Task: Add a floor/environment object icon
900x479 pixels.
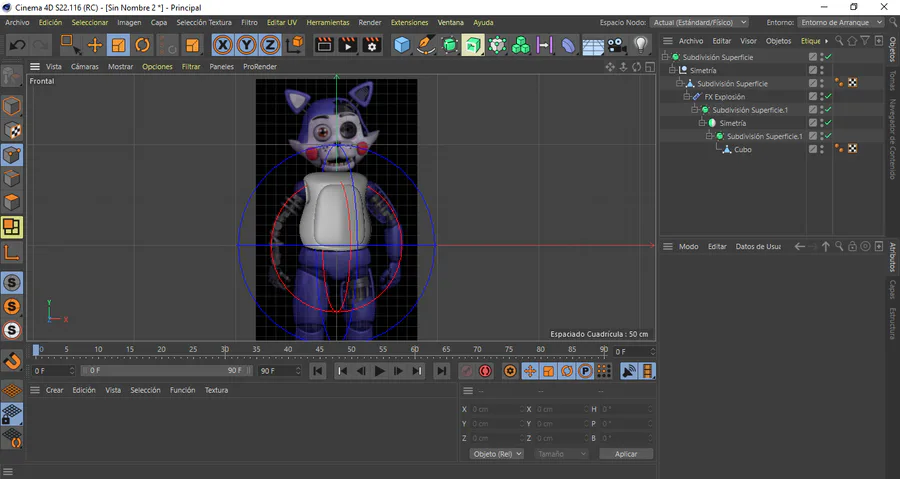Action: pyautogui.click(x=593, y=46)
